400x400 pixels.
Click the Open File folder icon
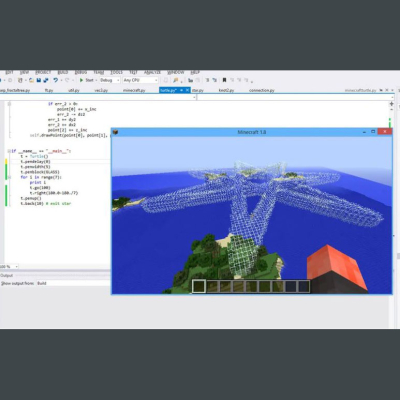pyautogui.click(x=31, y=80)
